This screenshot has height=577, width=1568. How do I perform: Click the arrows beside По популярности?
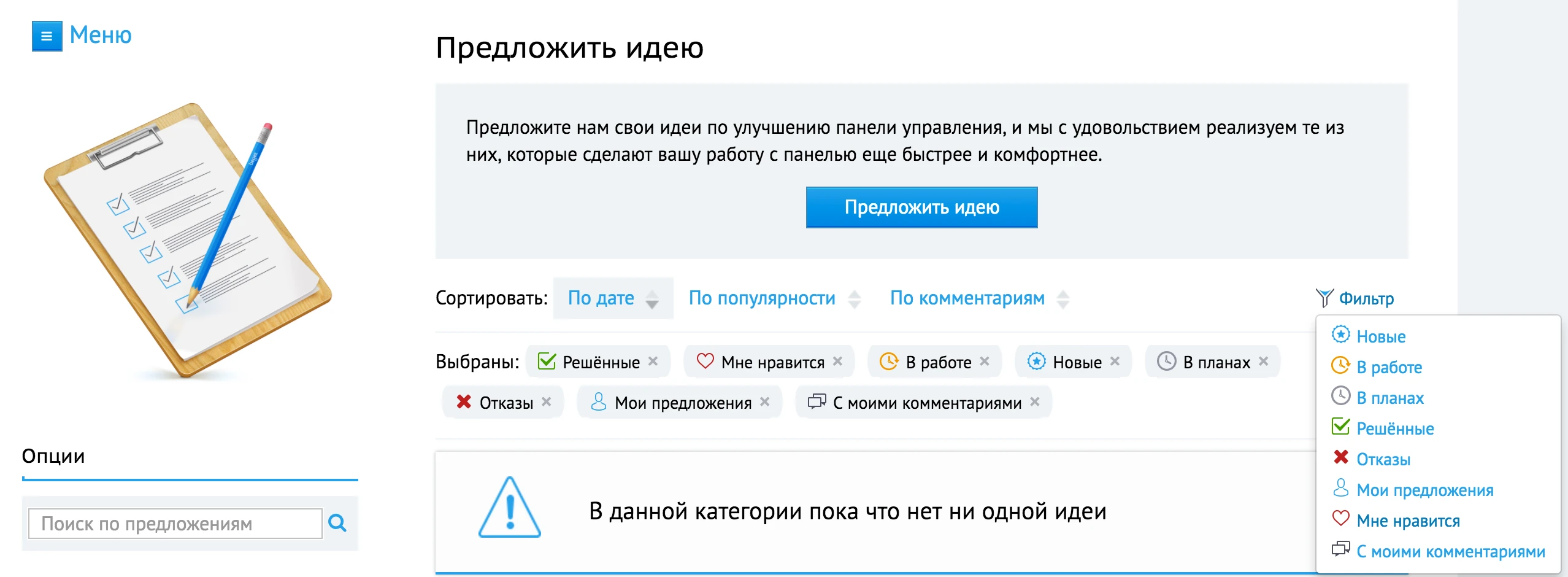tap(854, 299)
